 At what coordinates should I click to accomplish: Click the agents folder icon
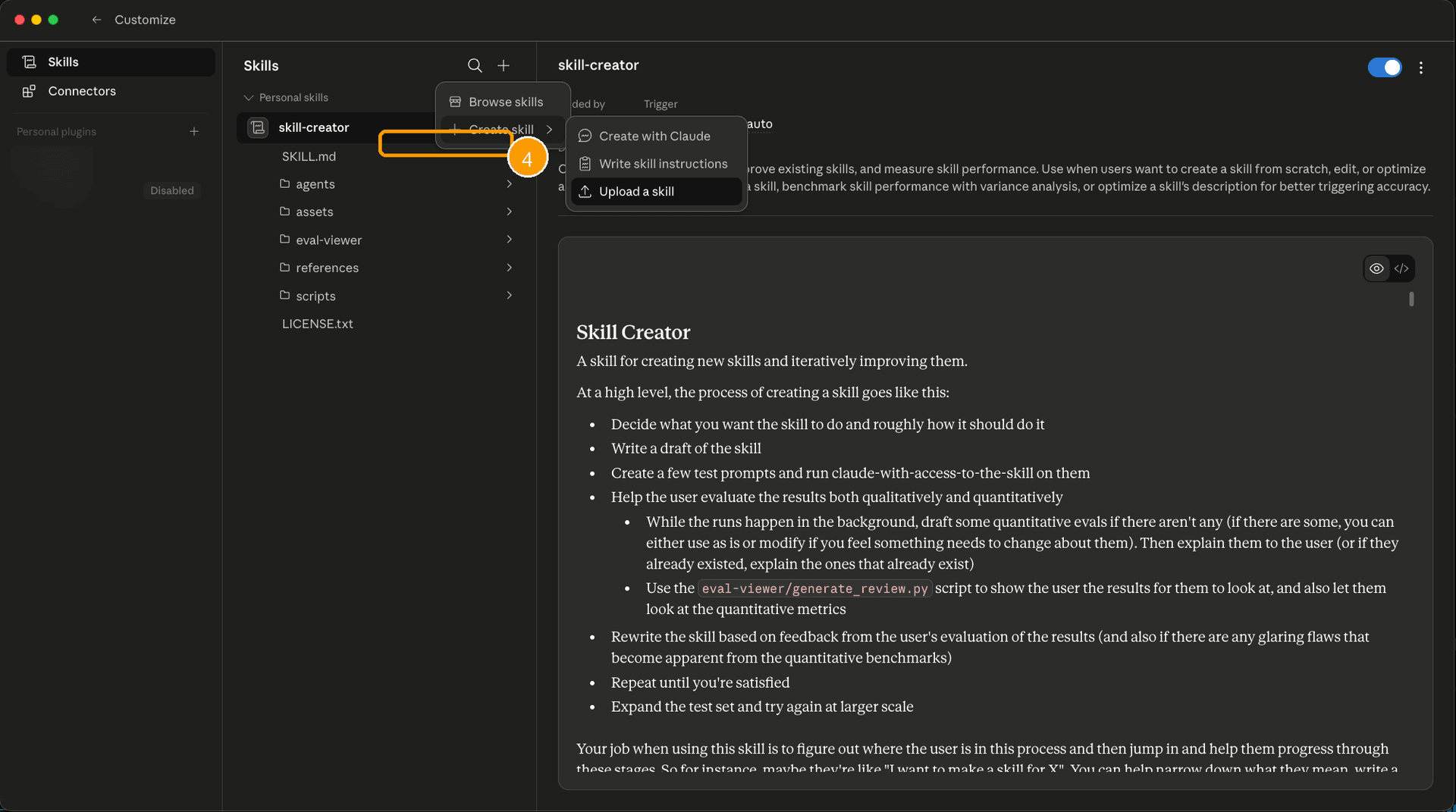[284, 183]
